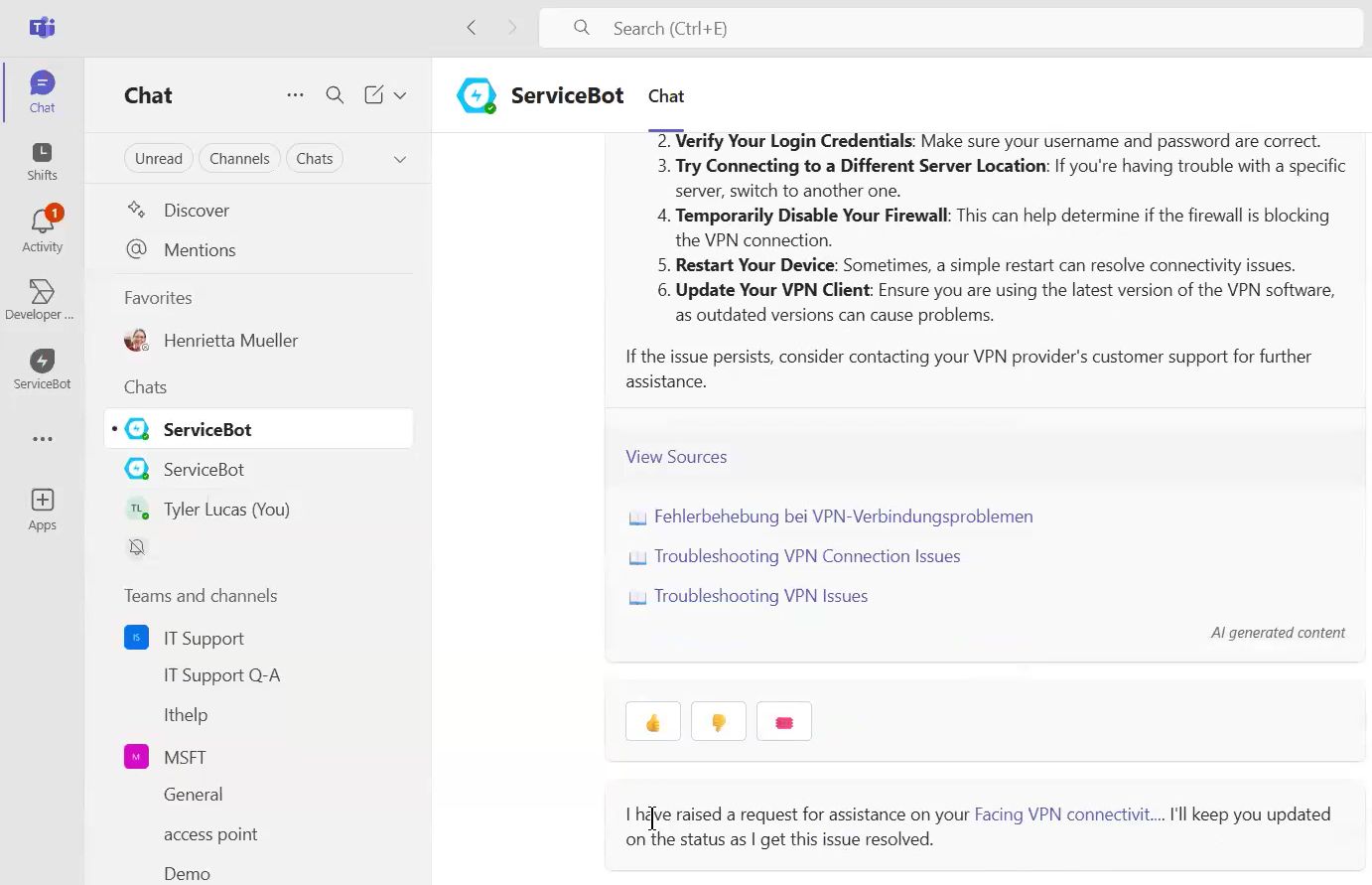The height and width of the screenshot is (885, 1372).
Task: Click the muted bell icon item
Action: coord(137,547)
